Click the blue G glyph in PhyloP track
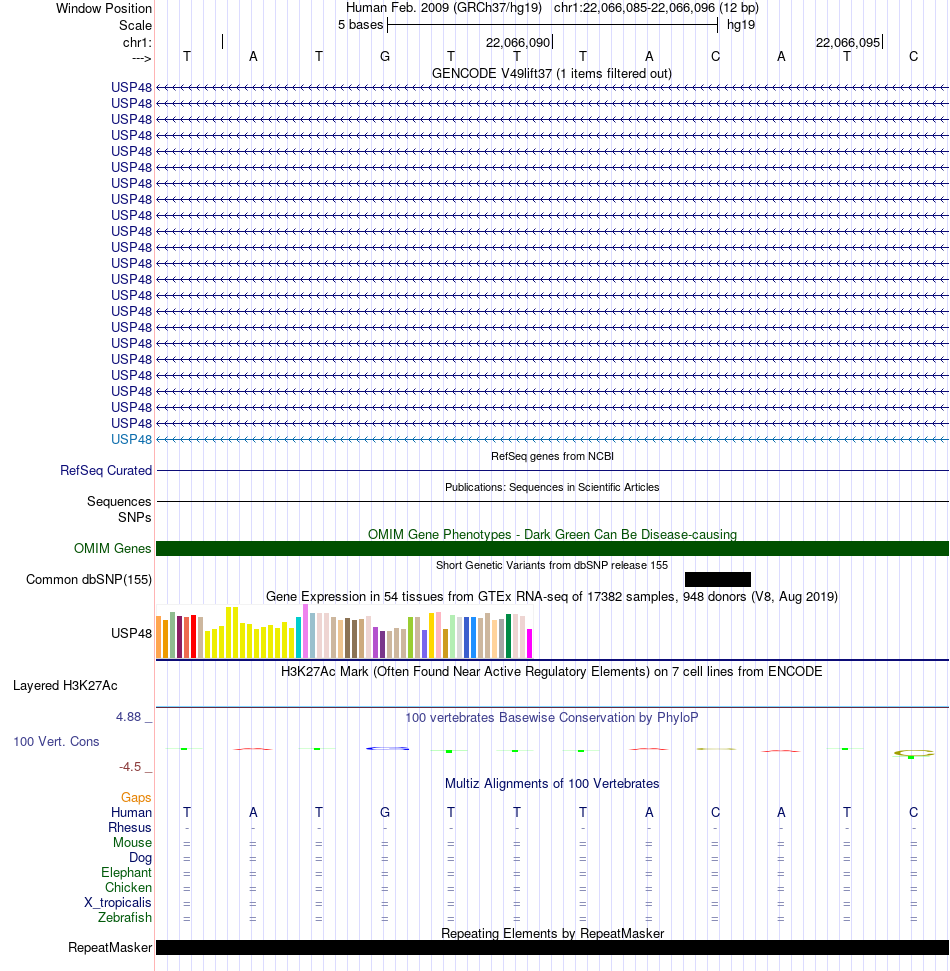Screen dimensions: 950x971 coord(388,749)
